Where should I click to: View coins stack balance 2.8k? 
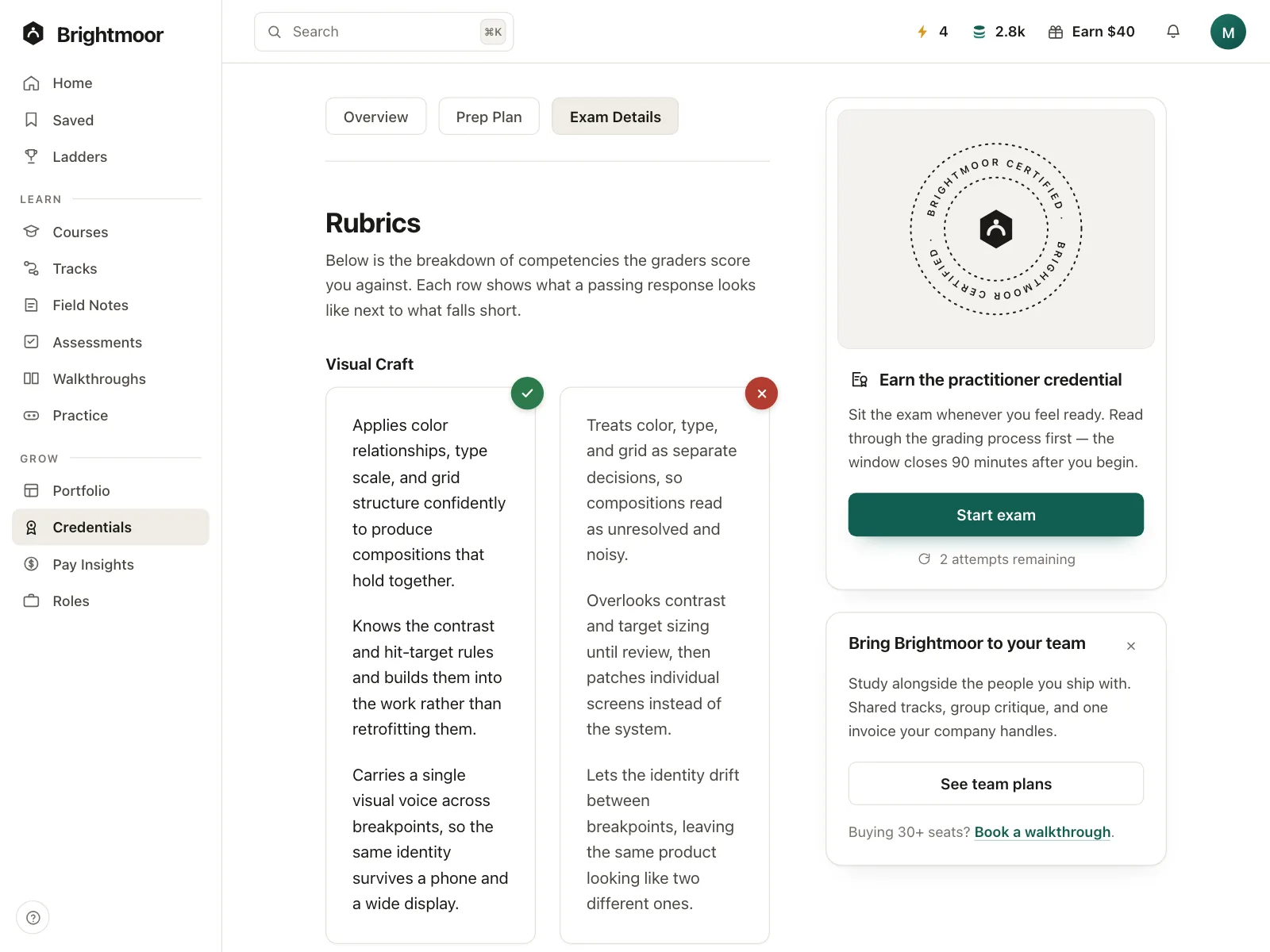(x=999, y=32)
